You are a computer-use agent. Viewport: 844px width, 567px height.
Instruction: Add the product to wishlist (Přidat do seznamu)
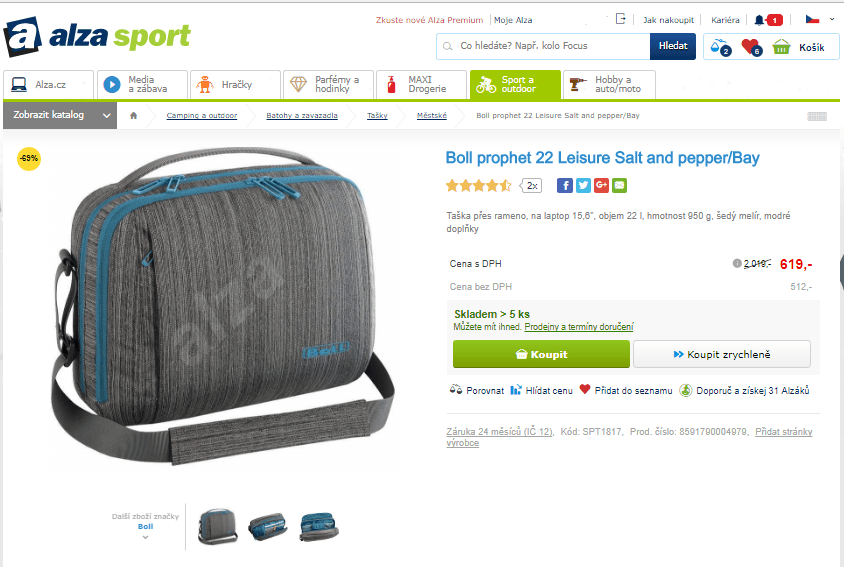pos(626,390)
